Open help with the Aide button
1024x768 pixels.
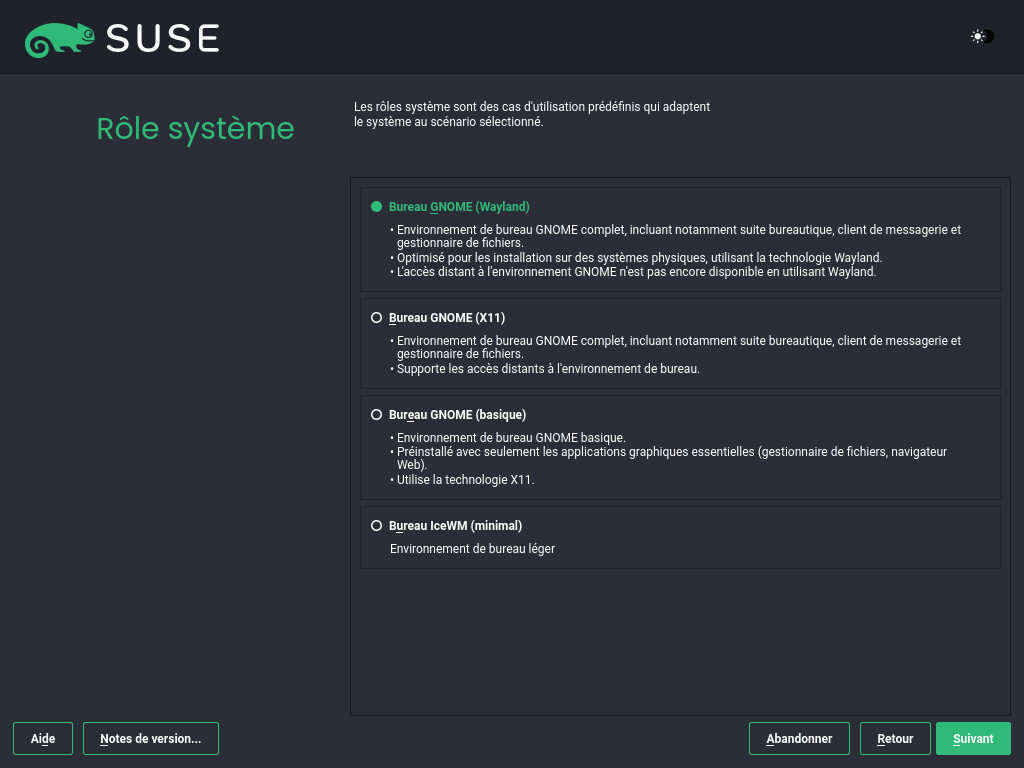click(x=43, y=739)
